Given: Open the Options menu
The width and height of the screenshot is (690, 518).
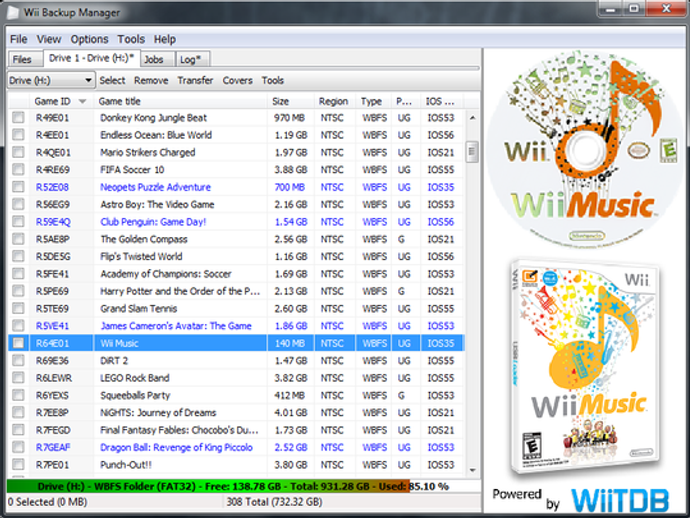Looking at the screenshot, I should 89,39.
